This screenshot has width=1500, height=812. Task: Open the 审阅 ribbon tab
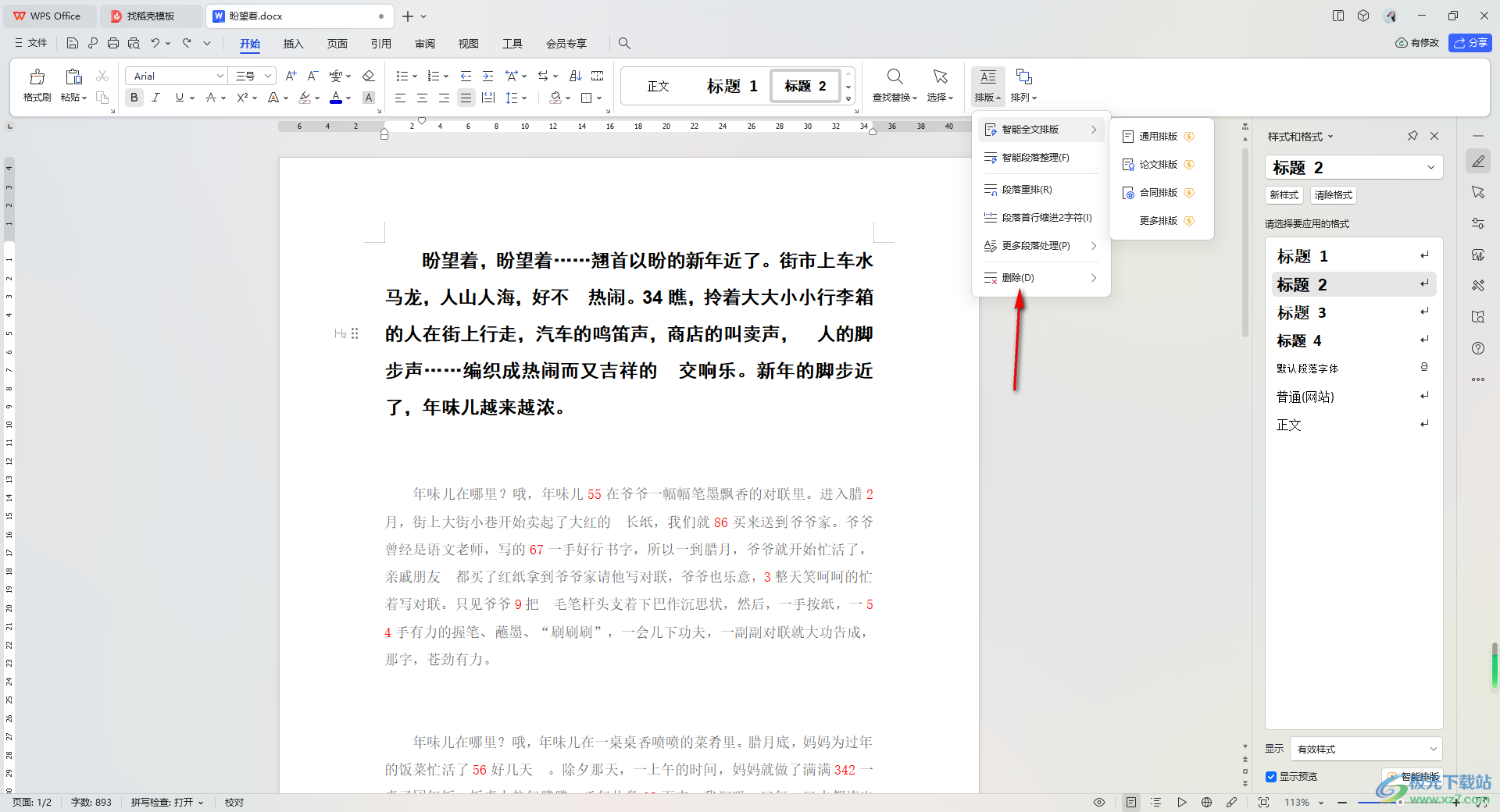click(425, 44)
